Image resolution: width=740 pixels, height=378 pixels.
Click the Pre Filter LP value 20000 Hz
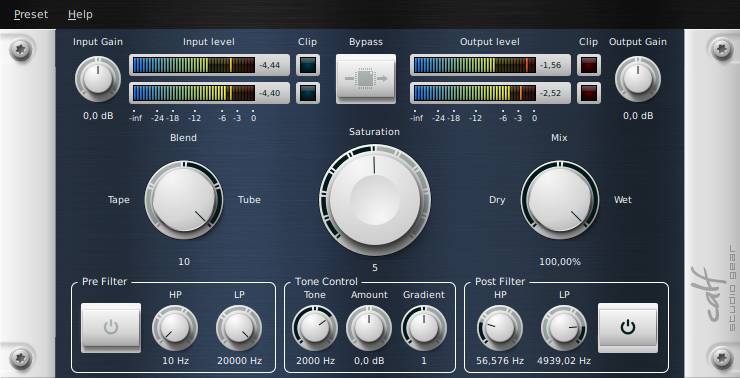(x=239, y=361)
